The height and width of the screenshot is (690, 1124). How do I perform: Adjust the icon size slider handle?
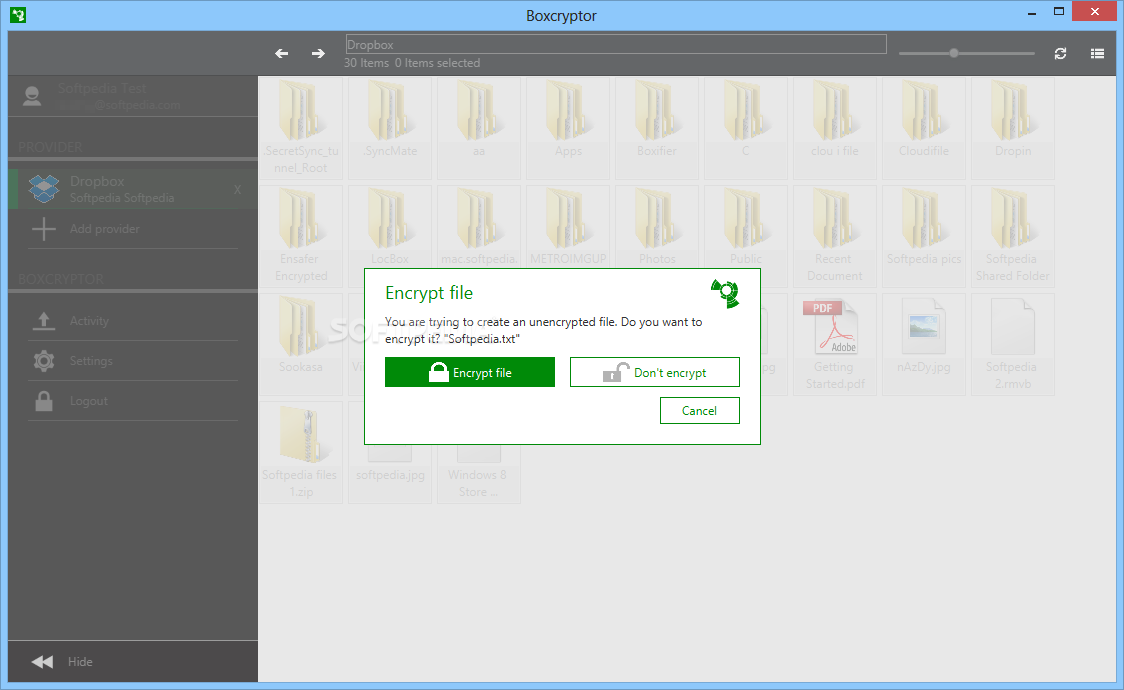point(953,53)
